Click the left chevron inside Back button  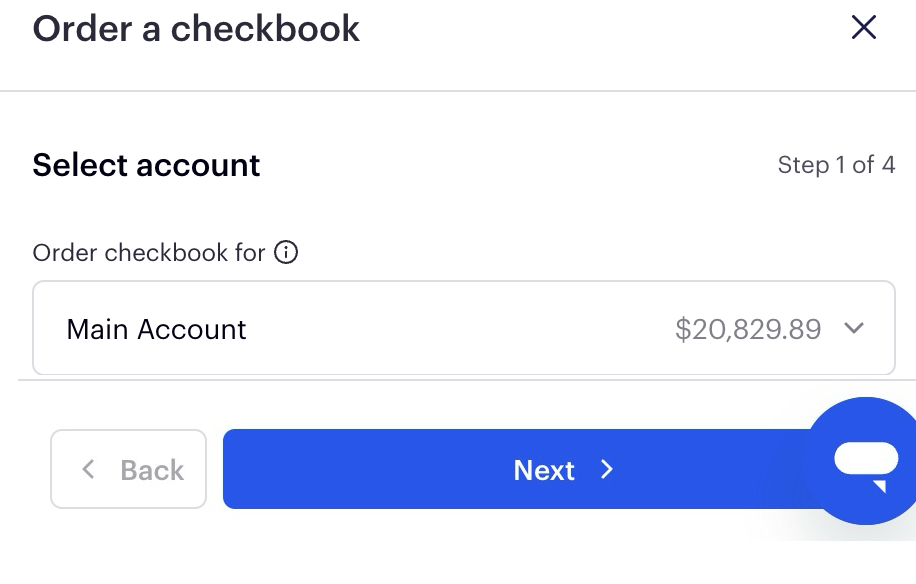tap(88, 469)
